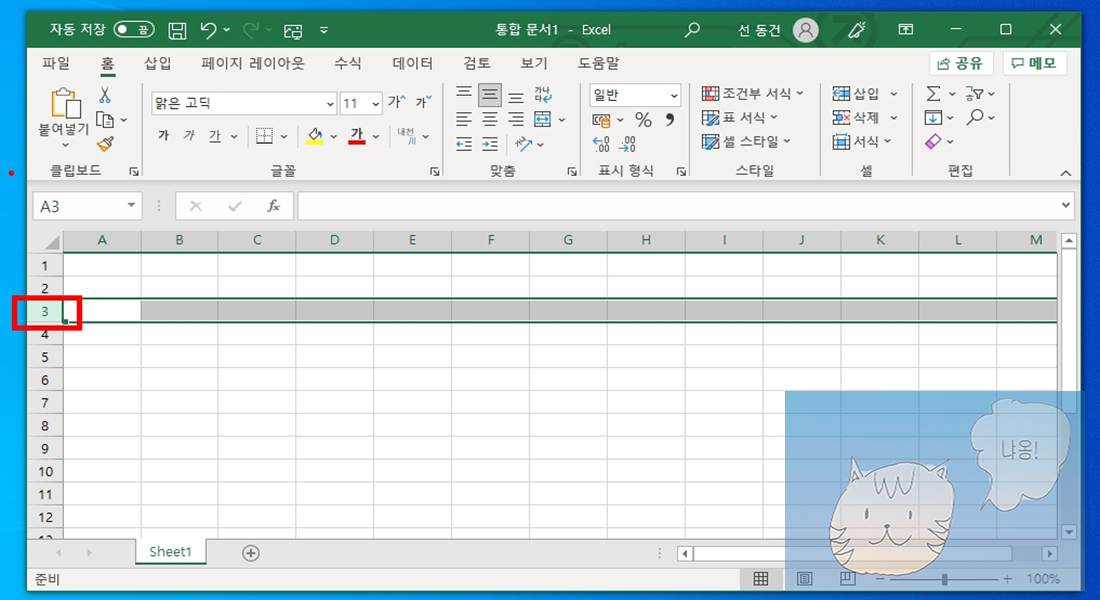Decrease font size
Image resolution: width=1100 pixels, height=600 pixels.
pyautogui.click(x=424, y=102)
